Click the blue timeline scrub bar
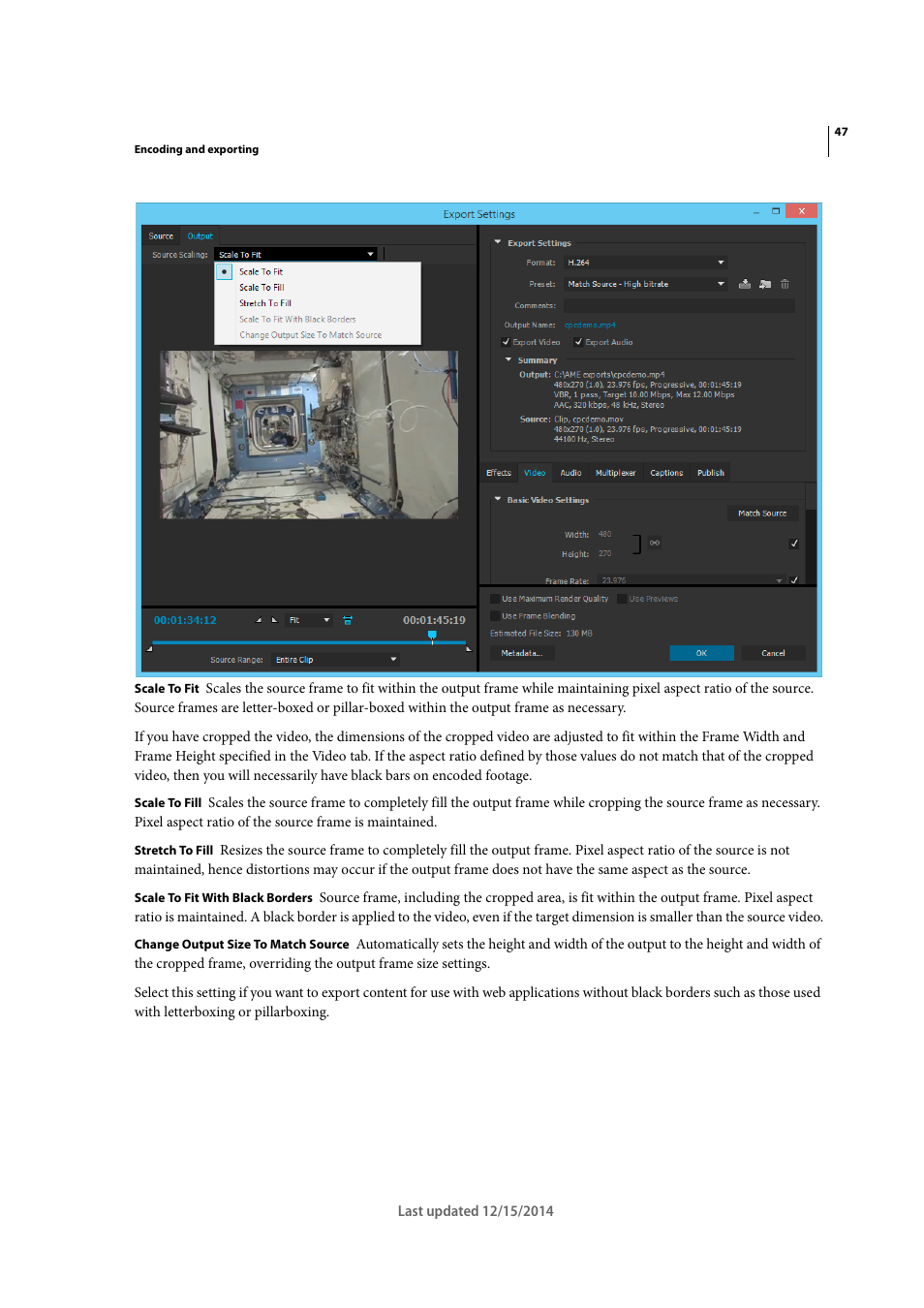 pyautogui.click(x=309, y=642)
